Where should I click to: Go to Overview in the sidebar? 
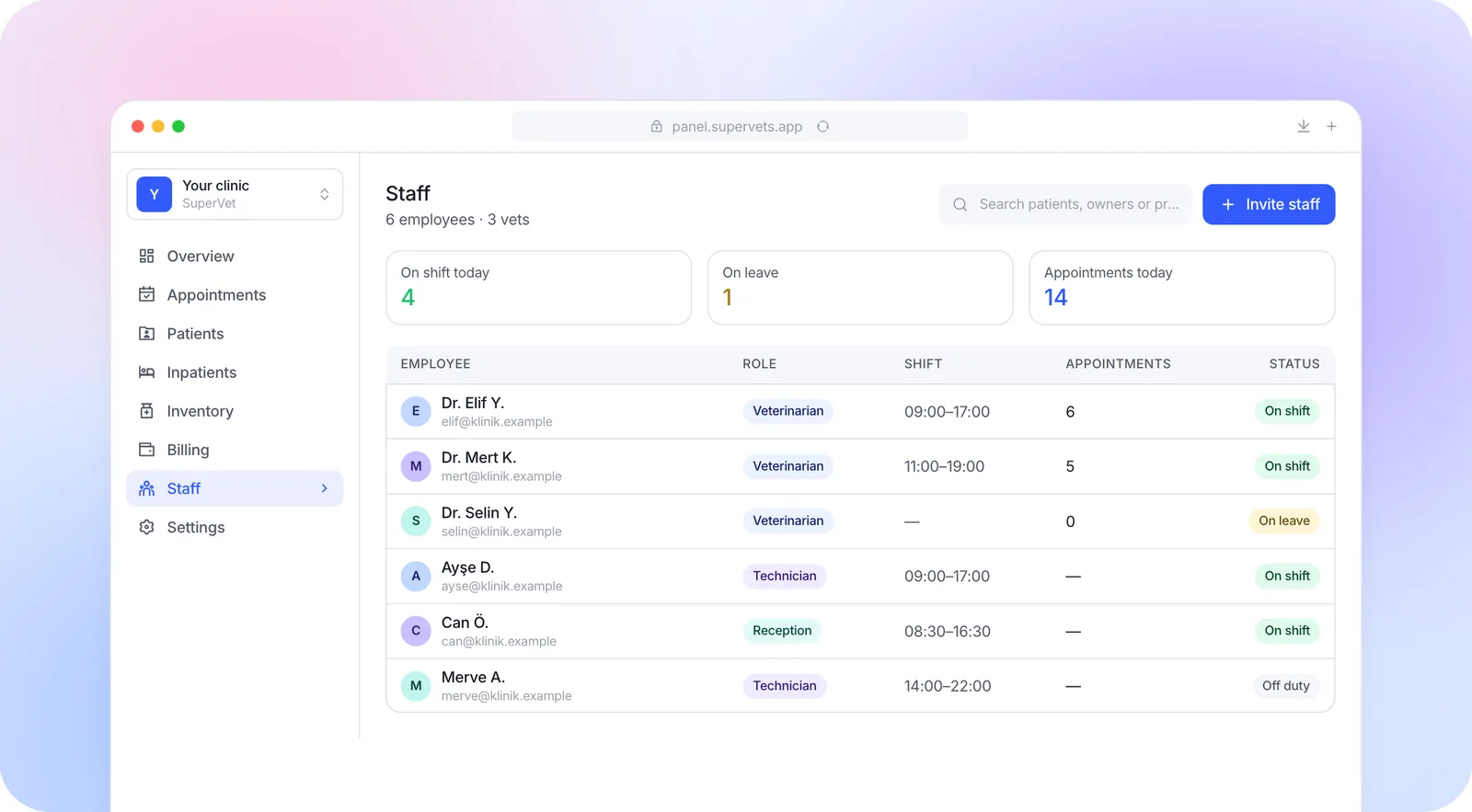click(235, 256)
